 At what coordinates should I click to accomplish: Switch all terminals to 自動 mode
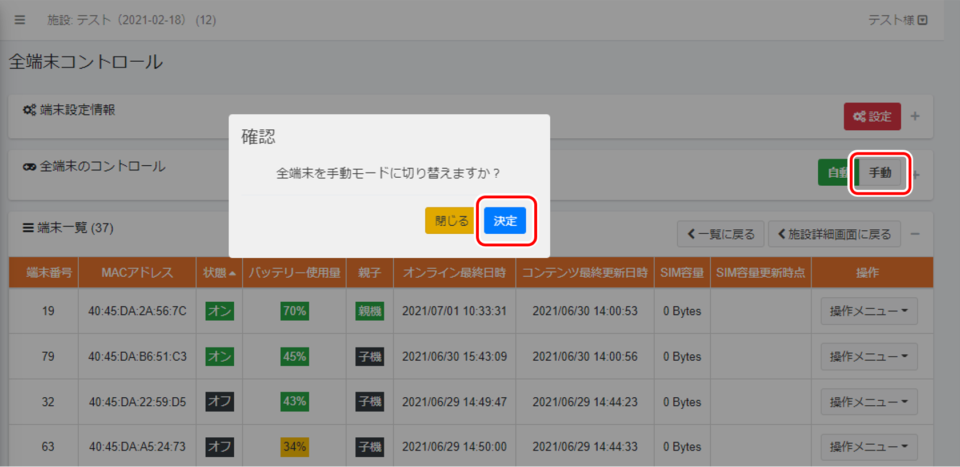pyautogui.click(x=834, y=173)
